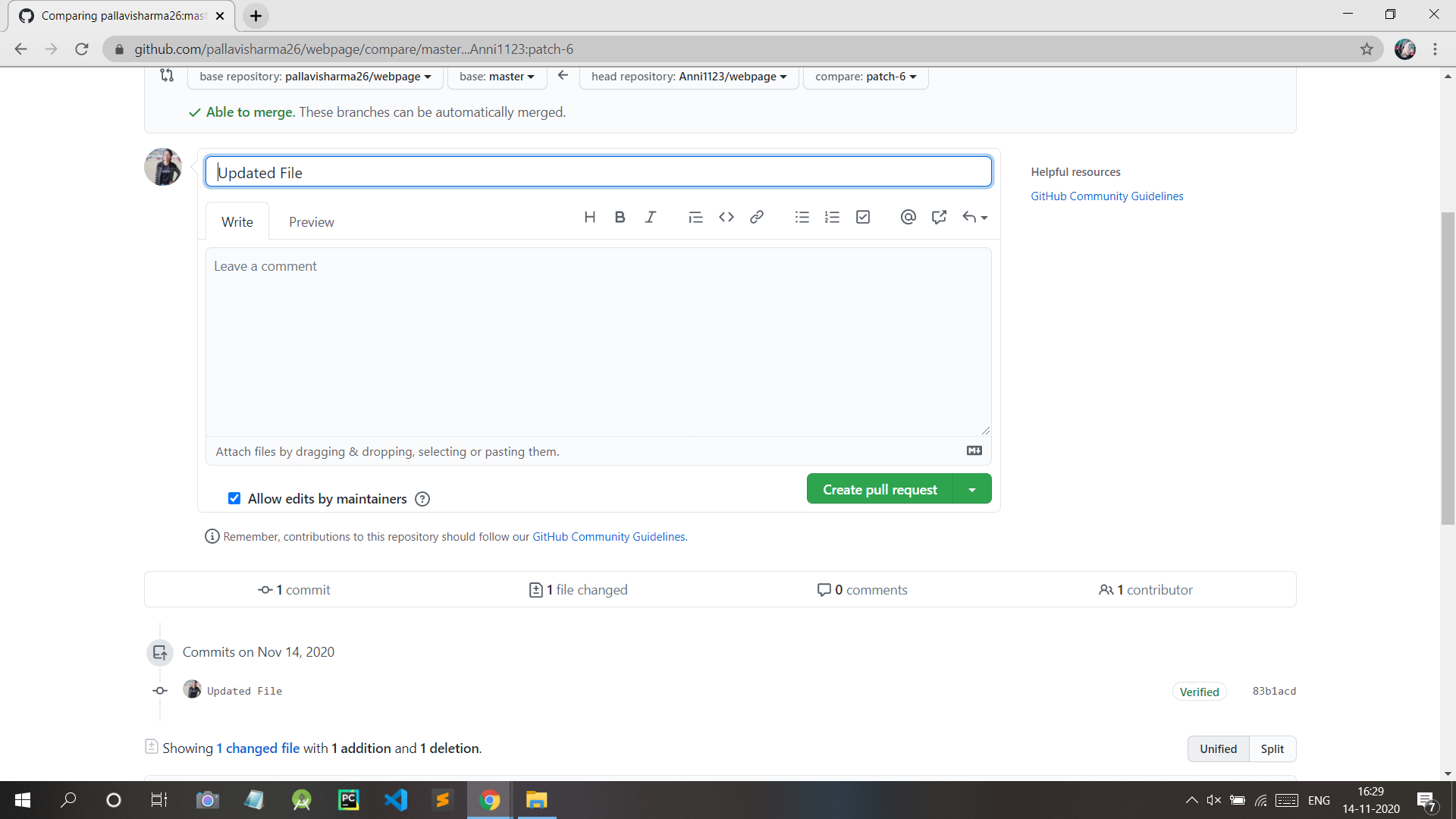1456x819 pixels.
Task: Toggle bold formatting in the editor toolbar
Action: click(x=620, y=218)
